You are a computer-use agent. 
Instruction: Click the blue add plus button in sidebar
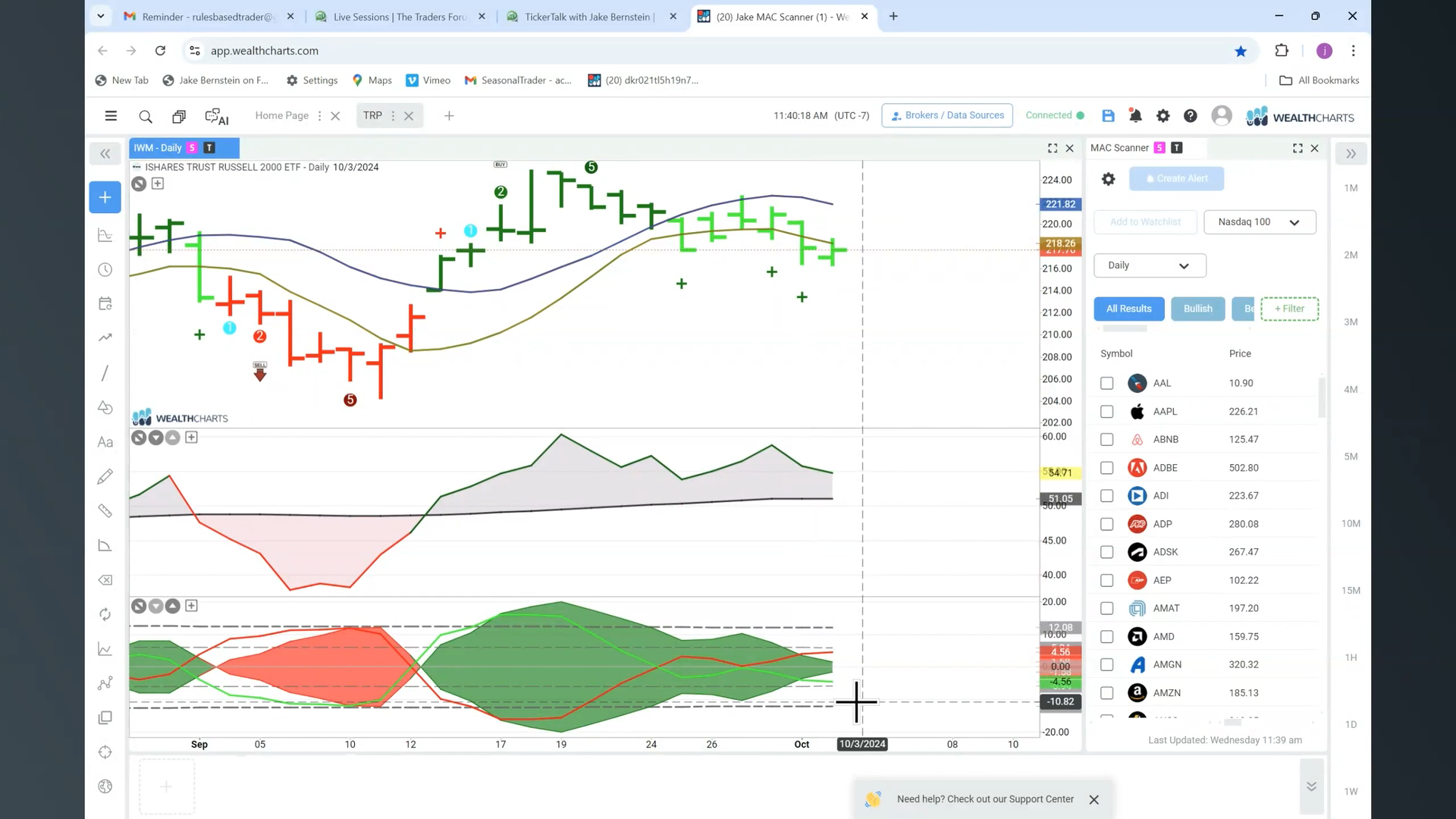pos(105,197)
